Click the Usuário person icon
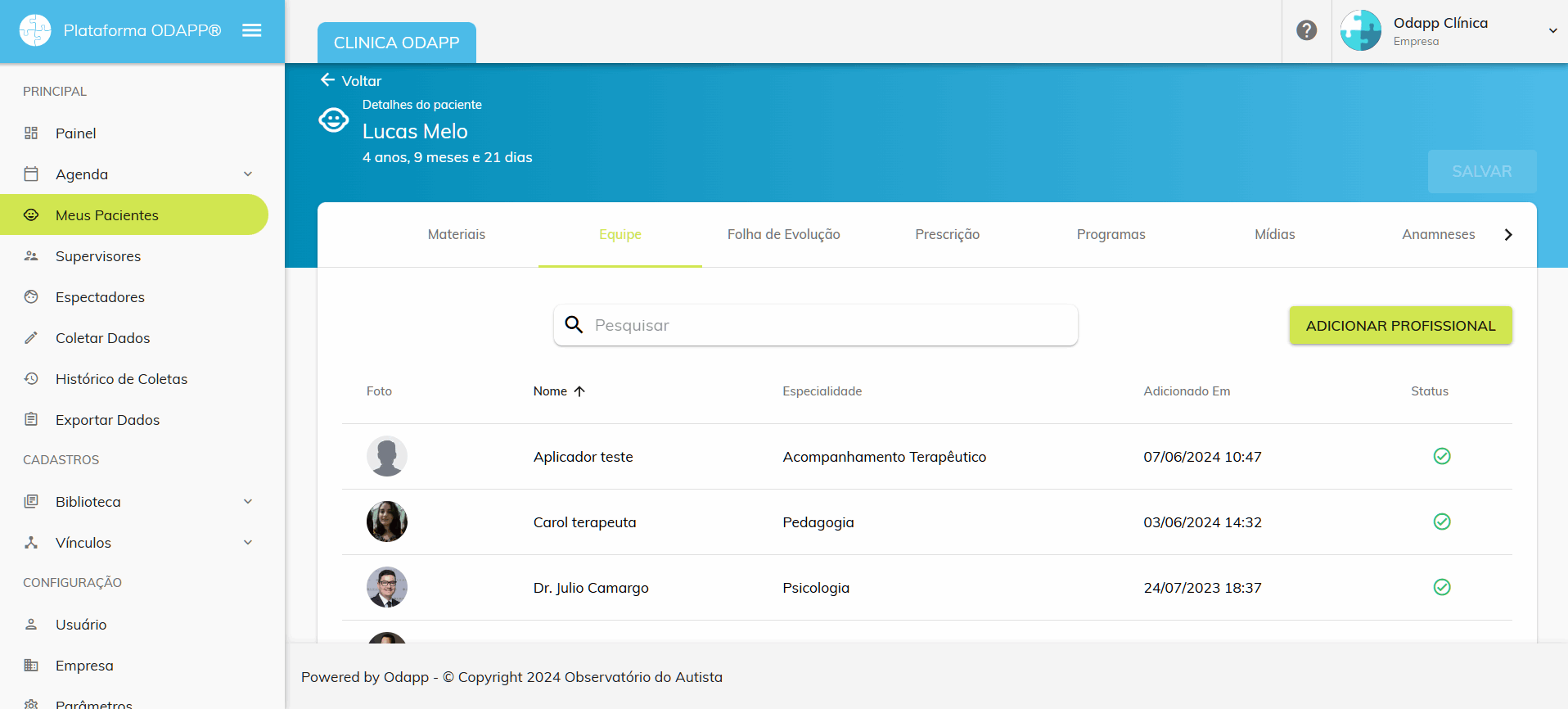This screenshot has width=1568, height=709. (31, 624)
